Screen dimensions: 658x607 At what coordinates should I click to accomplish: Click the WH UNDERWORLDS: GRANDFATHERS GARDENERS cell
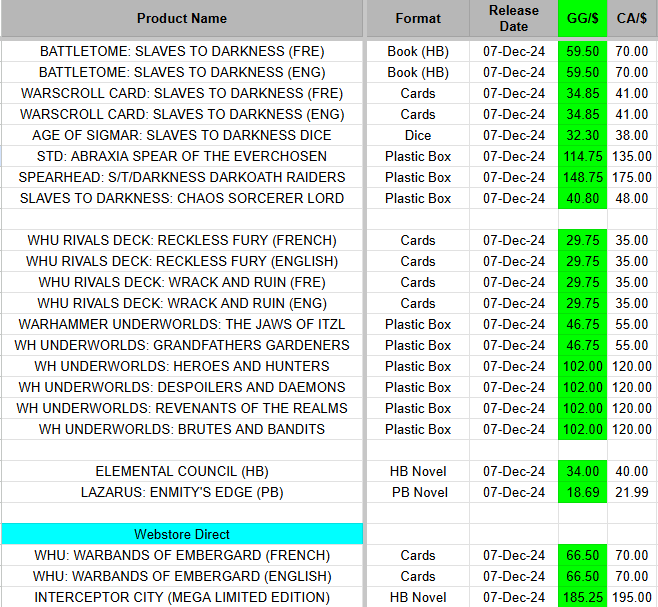(x=182, y=345)
